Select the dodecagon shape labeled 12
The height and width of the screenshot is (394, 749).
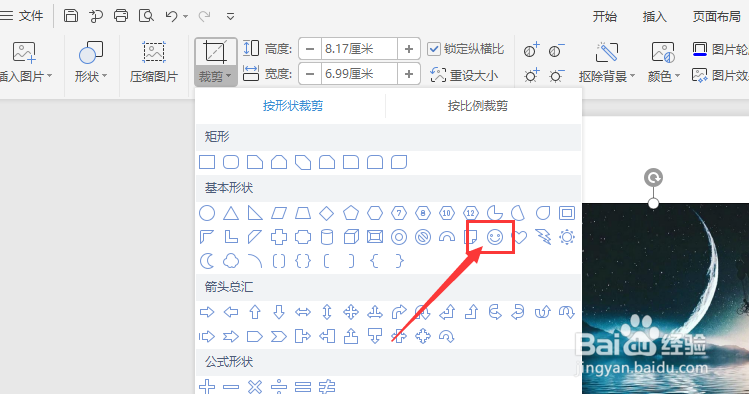pos(471,213)
